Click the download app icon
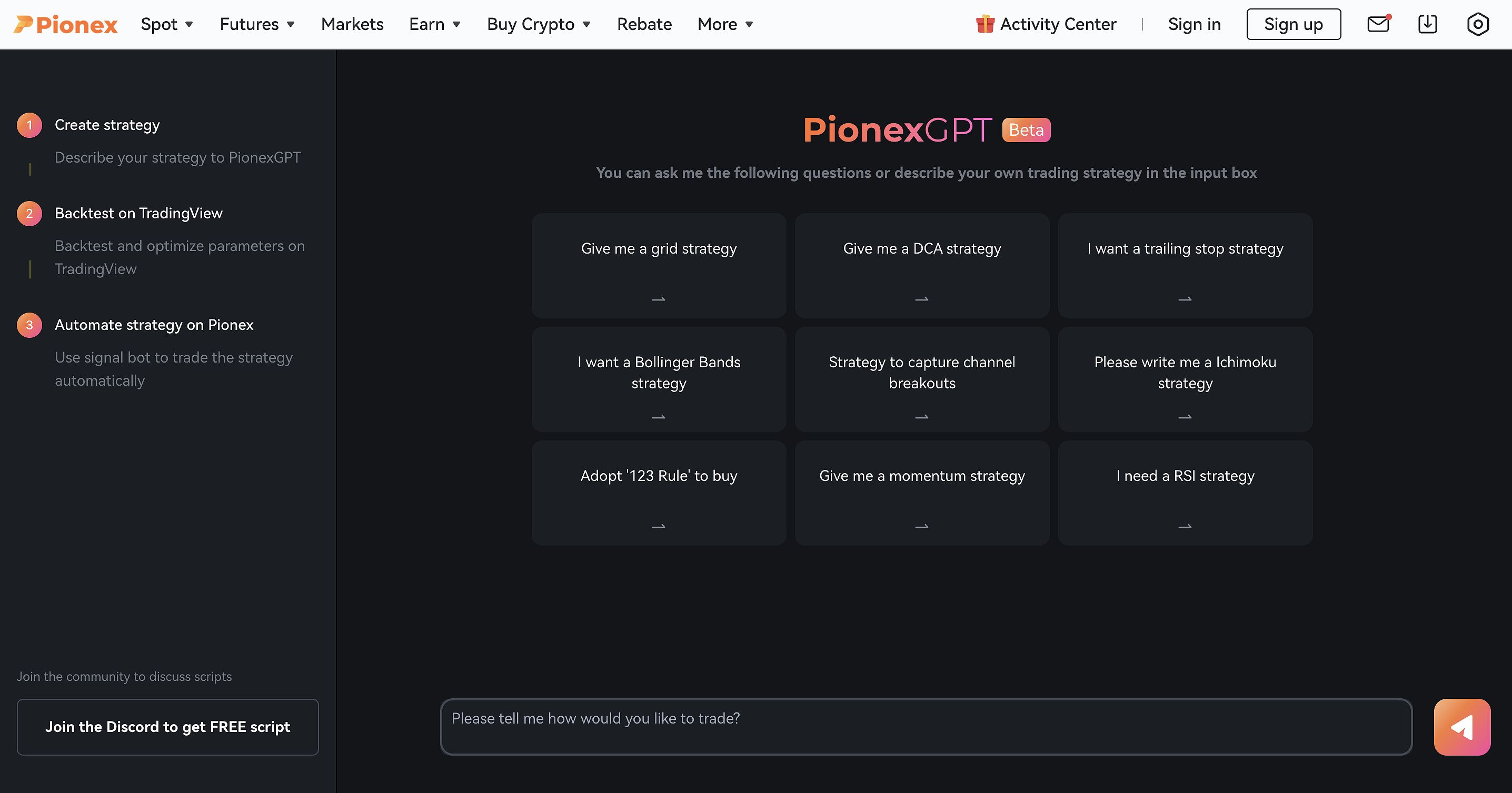The width and height of the screenshot is (1512, 793). pyautogui.click(x=1428, y=24)
